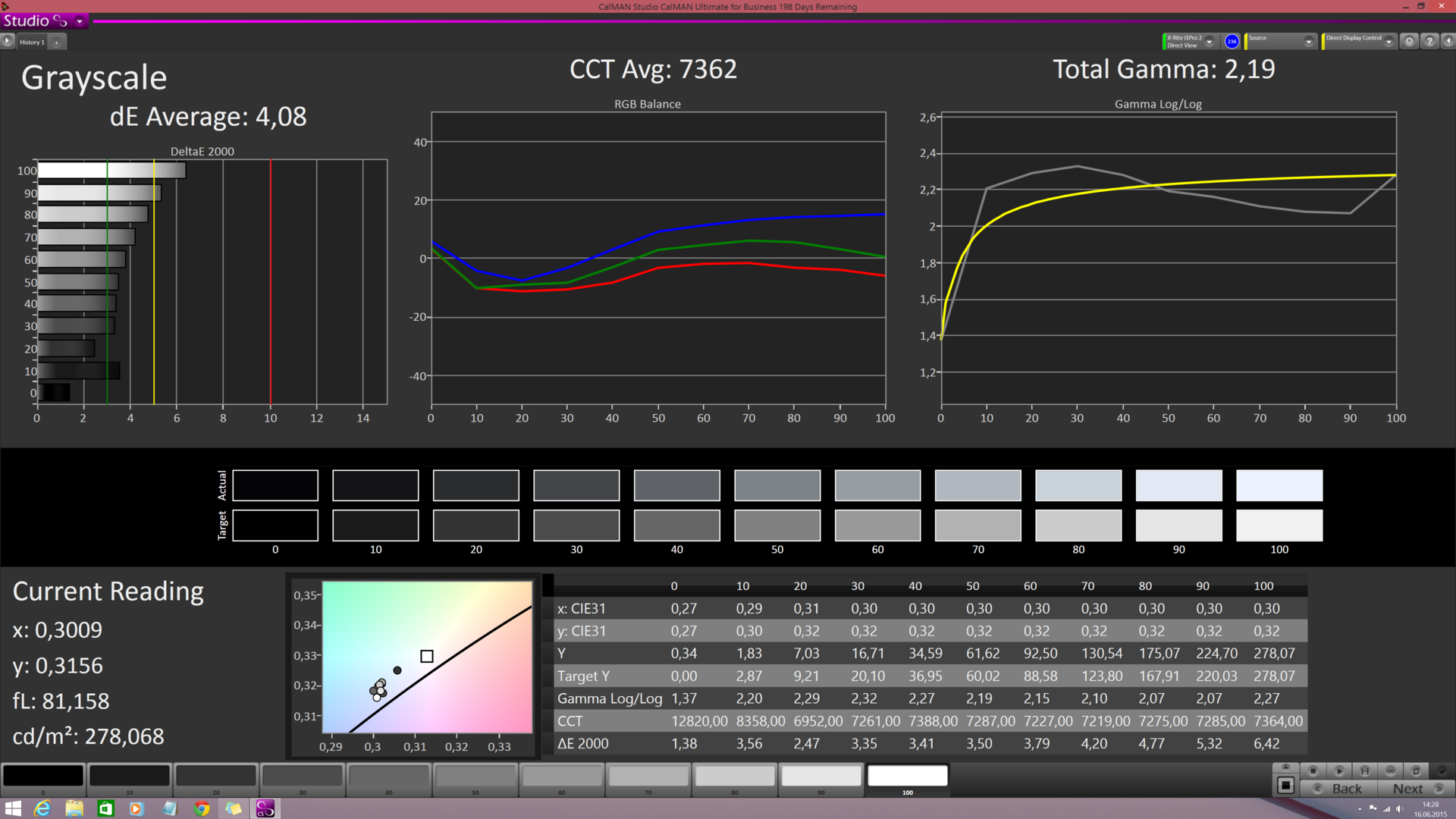Click the read single measurement play icon
The image size is (1456, 819).
(x=1339, y=771)
